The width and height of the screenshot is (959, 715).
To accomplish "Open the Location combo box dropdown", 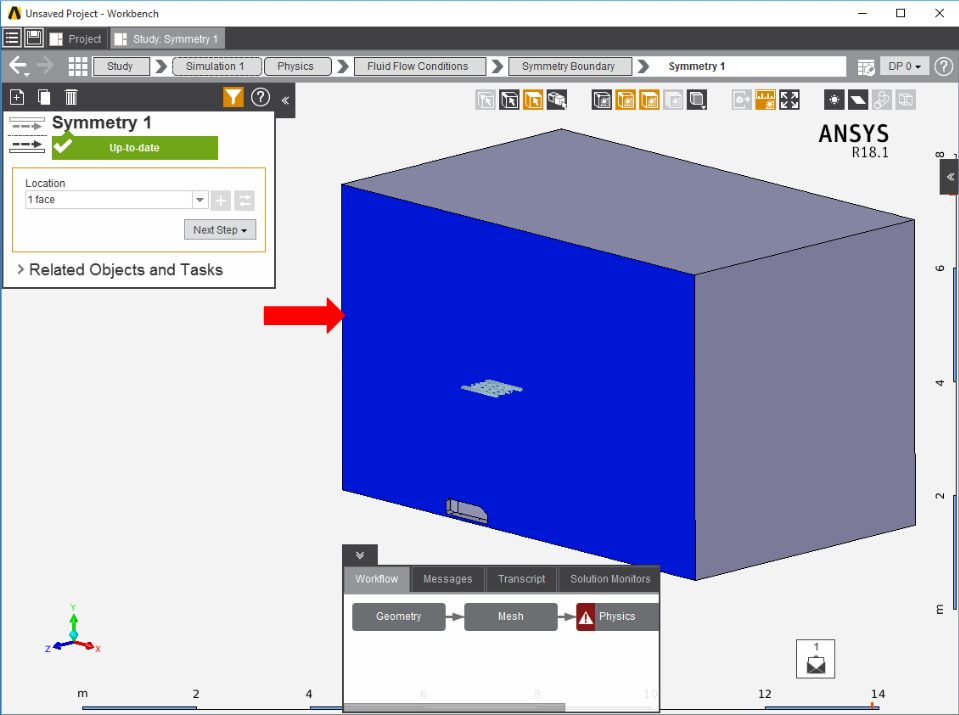I will (200, 199).
